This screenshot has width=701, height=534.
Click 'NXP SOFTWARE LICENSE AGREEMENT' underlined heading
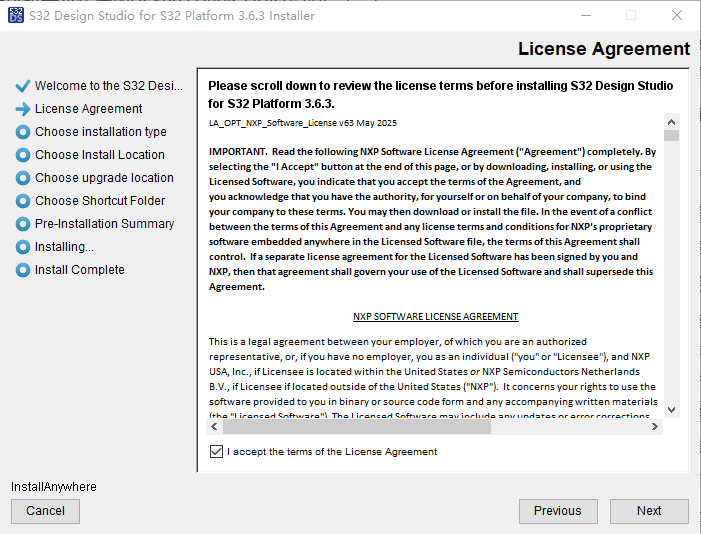point(435,317)
